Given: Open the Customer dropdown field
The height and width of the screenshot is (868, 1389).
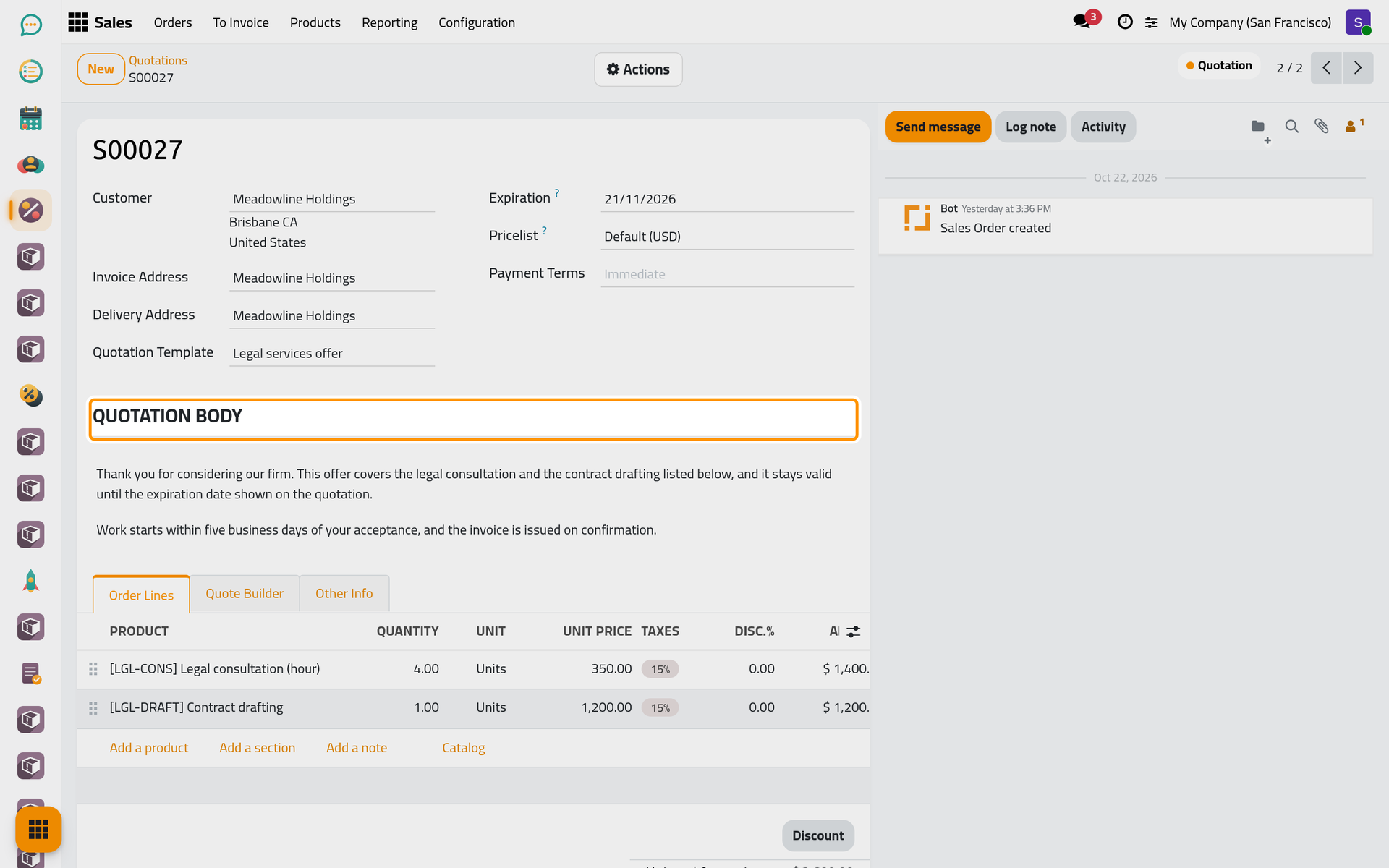Looking at the screenshot, I should tap(332, 199).
